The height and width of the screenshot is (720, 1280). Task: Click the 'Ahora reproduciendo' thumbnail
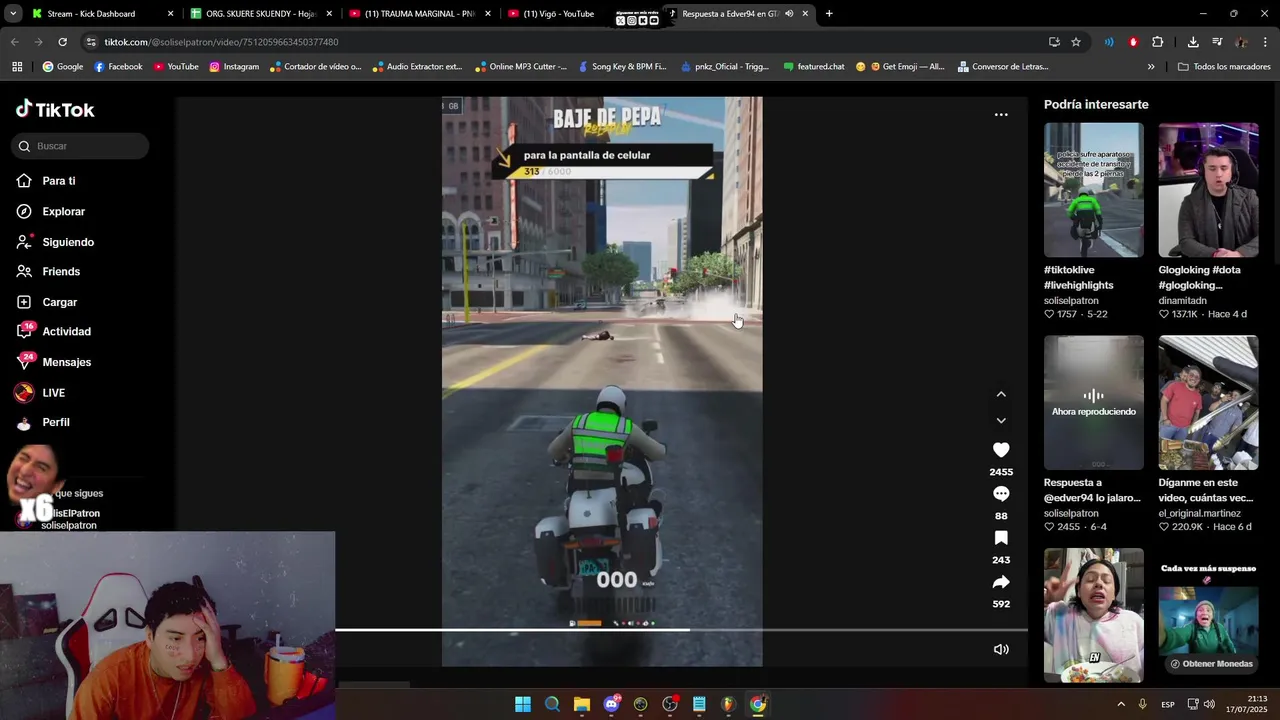pyautogui.click(x=1094, y=403)
